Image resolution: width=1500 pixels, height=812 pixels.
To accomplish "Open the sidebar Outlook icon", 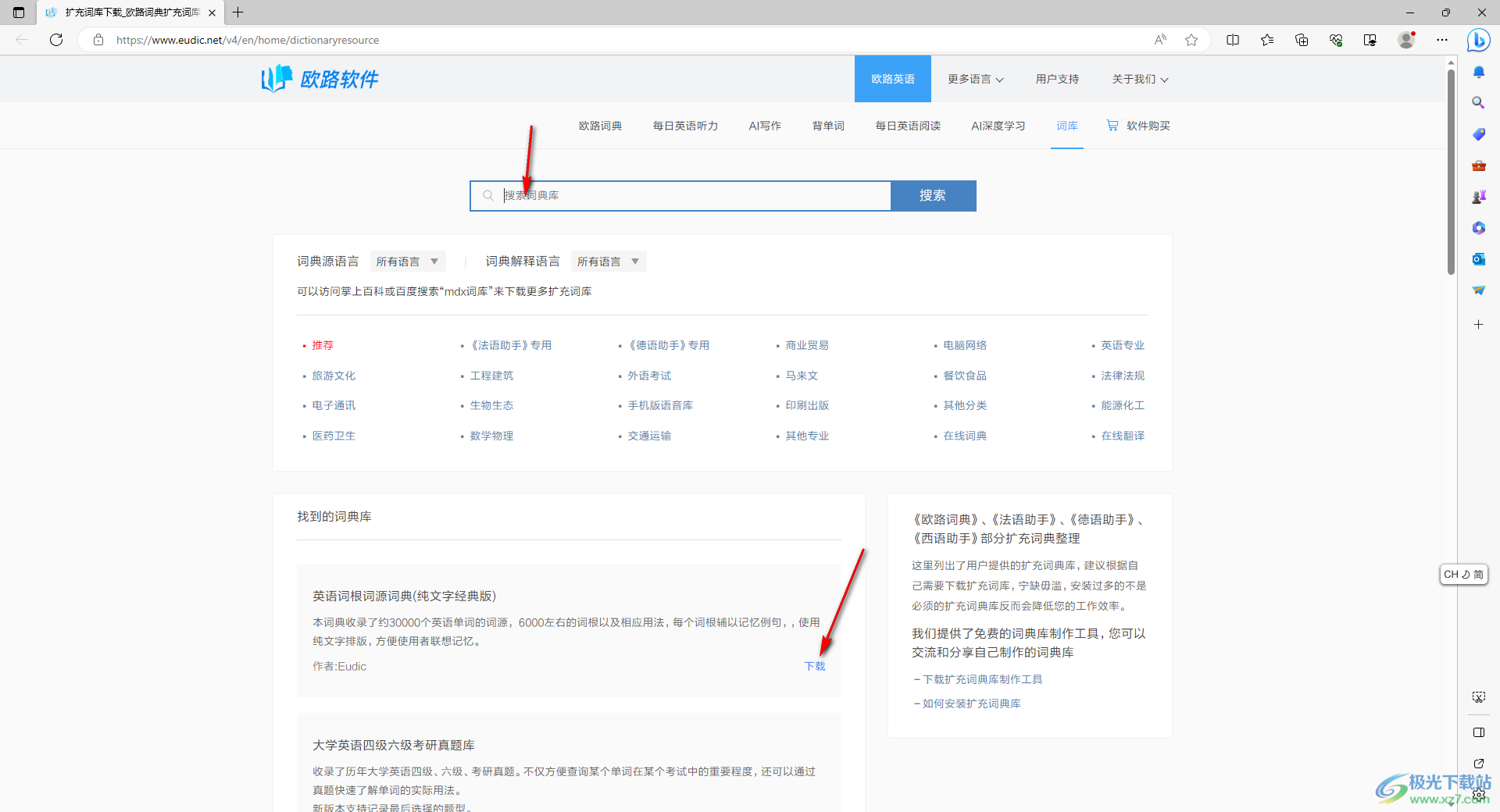I will [1479, 259].
